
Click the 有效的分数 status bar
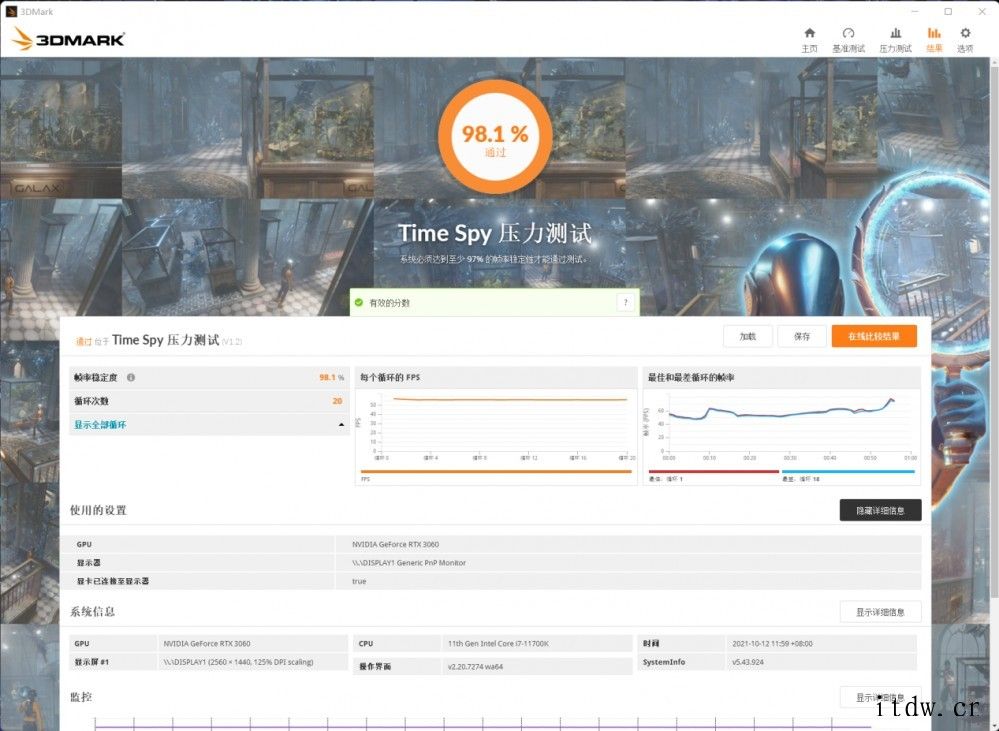point(494,303)
